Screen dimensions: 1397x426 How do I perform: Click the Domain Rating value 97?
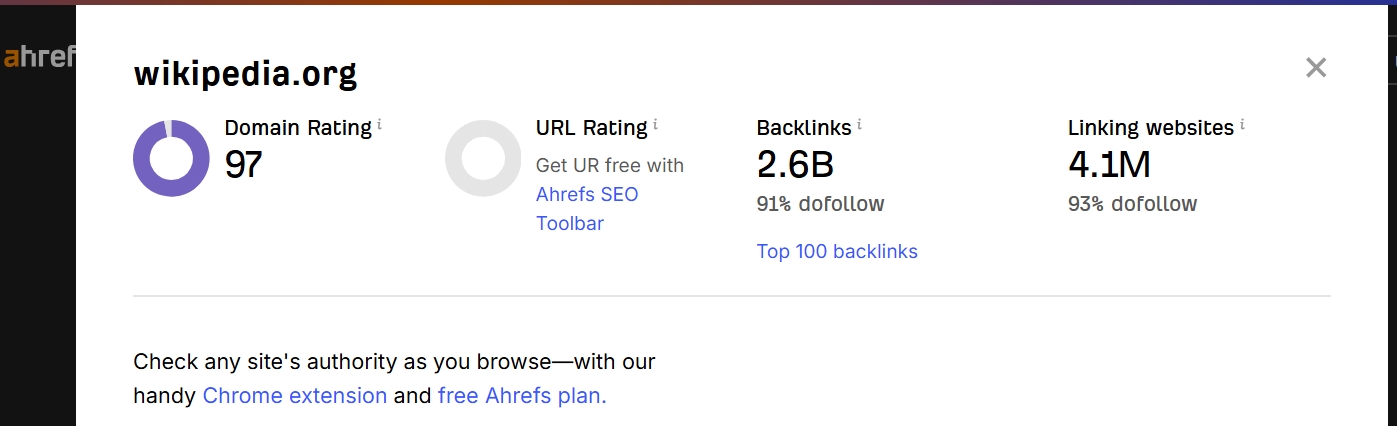pyautogui.click(x=243, y=165)
